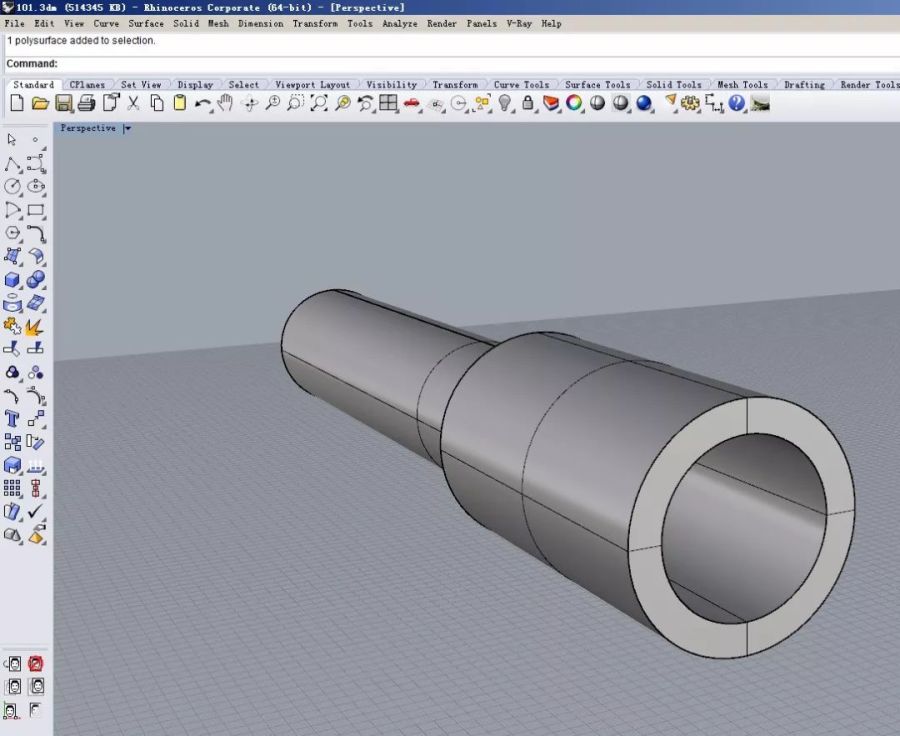Open the Solid menu
900x736 pixels.
click(x=185, y=23)
